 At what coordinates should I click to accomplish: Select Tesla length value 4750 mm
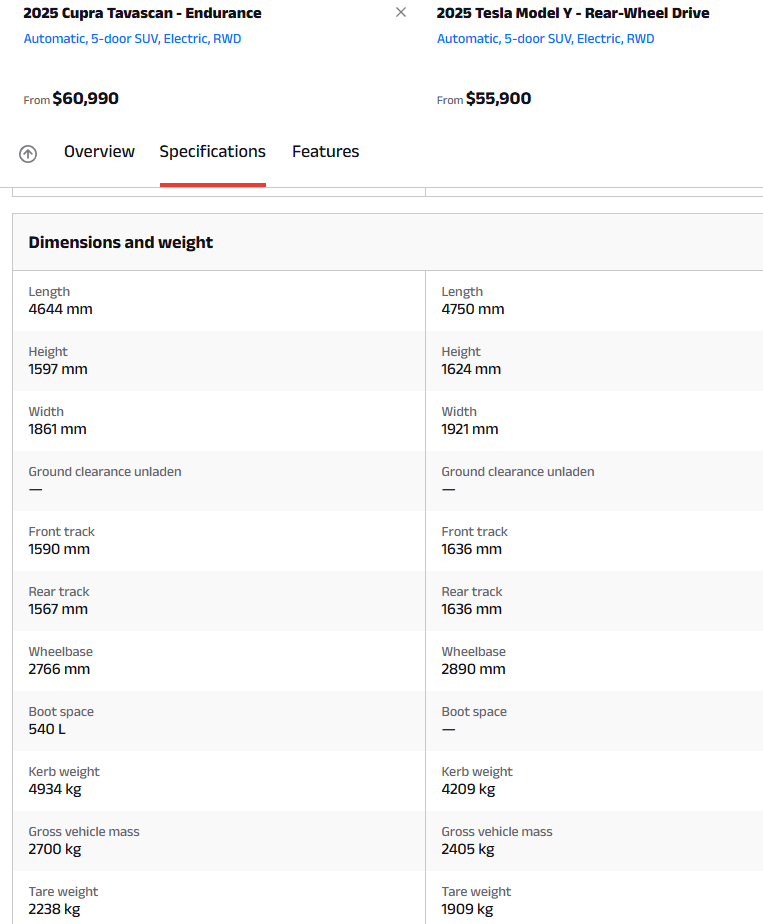pyautogui.click(x=473, y=309)
